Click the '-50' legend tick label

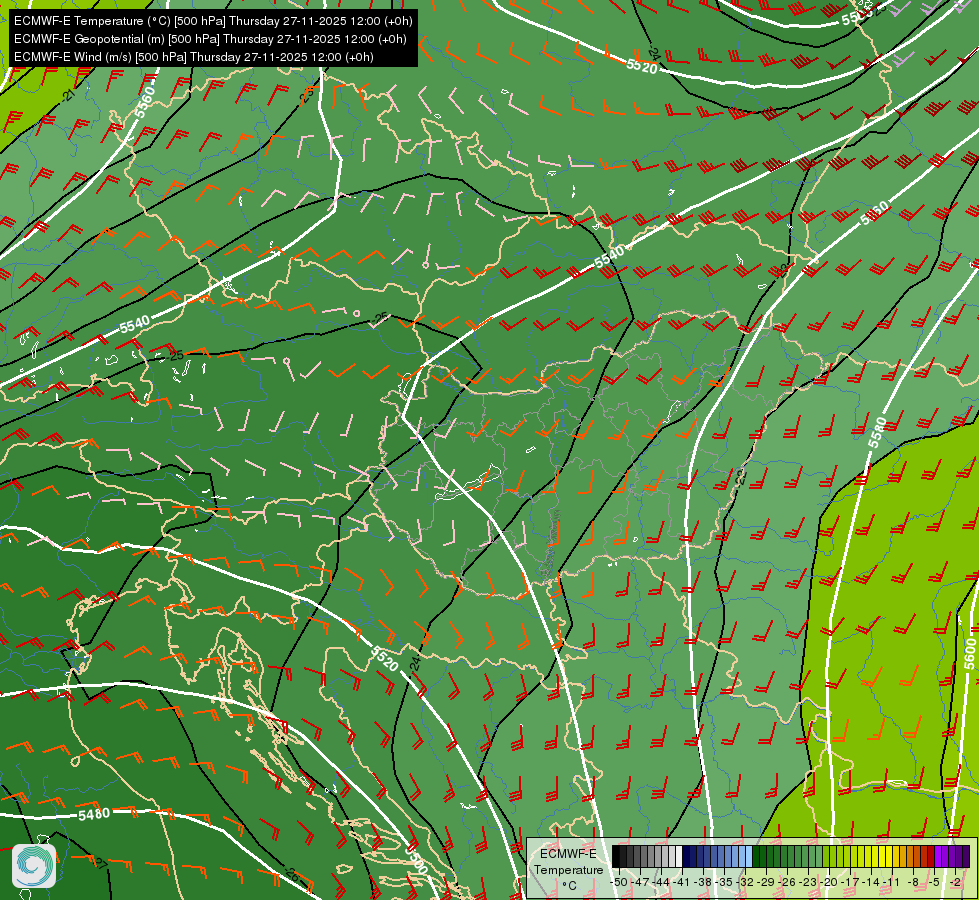click(619, 883)
